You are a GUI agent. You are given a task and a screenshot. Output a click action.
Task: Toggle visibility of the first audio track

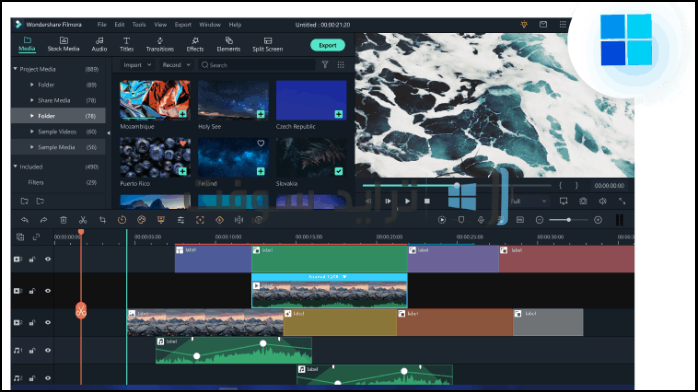click(48, 350)
